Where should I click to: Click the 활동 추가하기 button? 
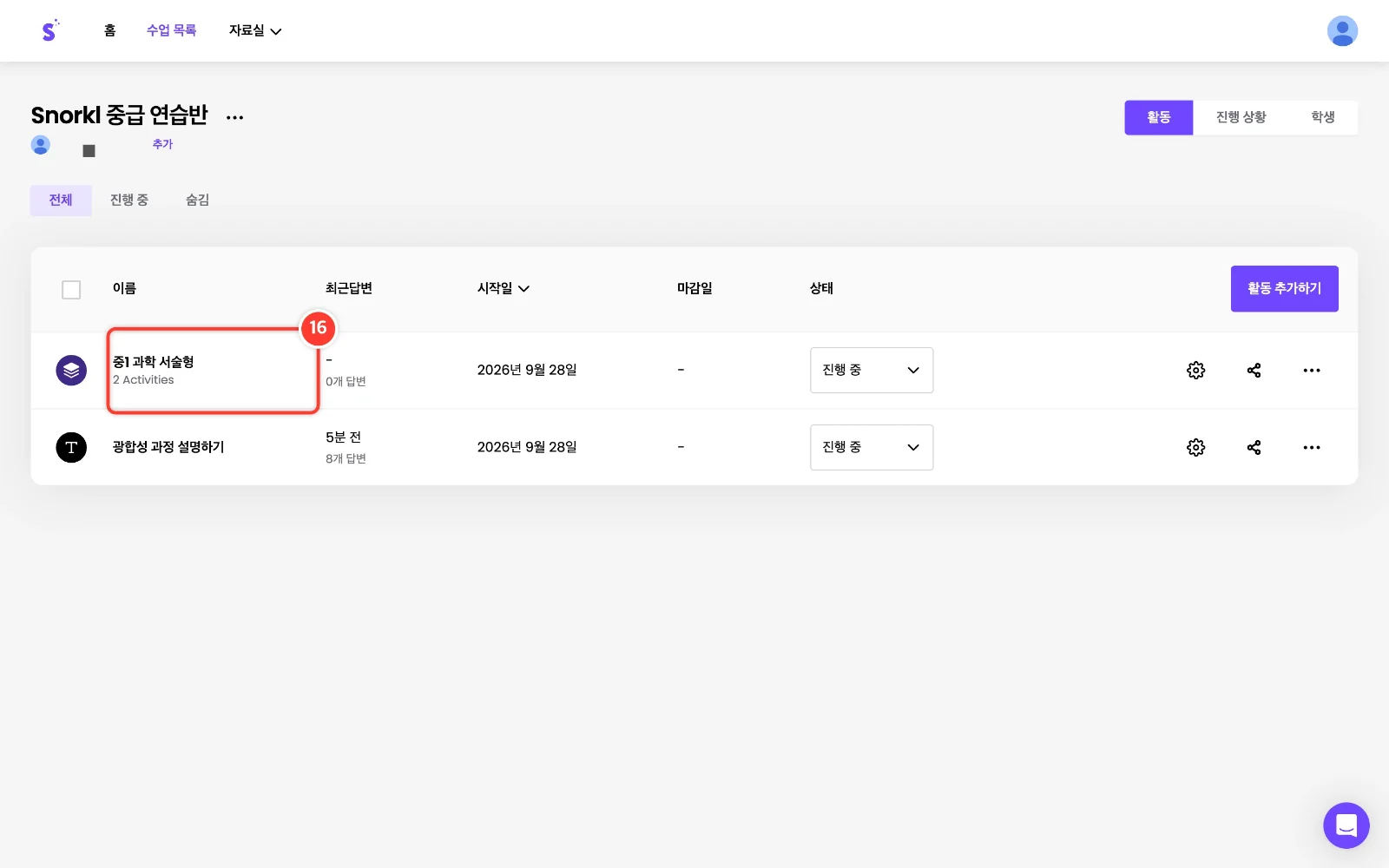point(1285,289)
